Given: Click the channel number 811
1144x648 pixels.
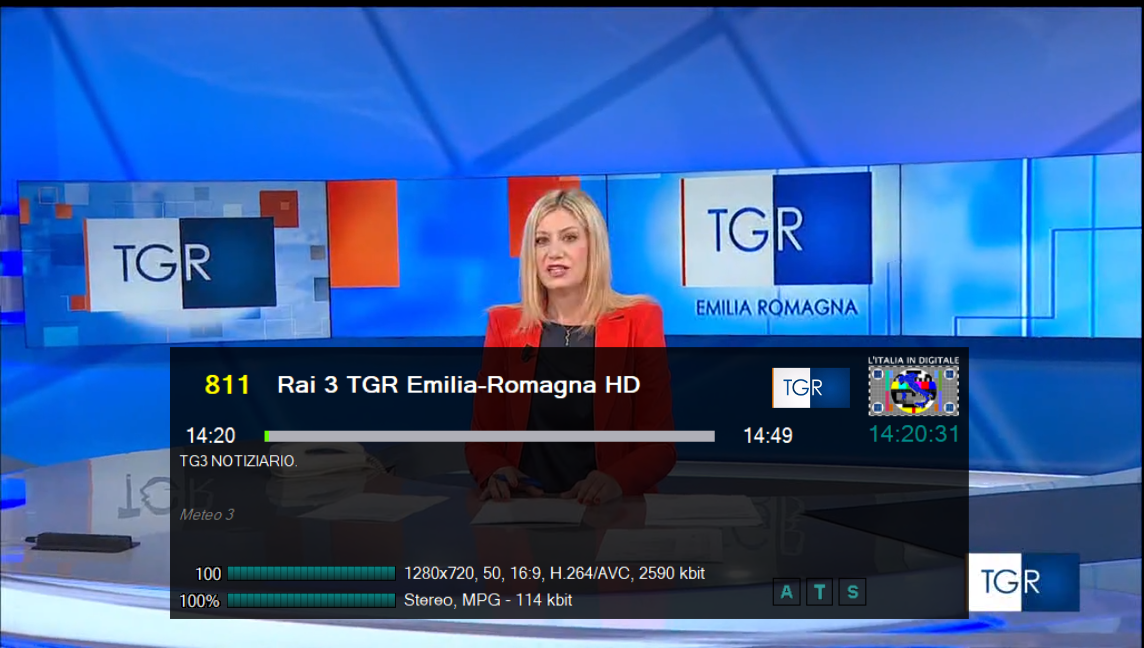Looking at the screenshot, I should [227, 385].
